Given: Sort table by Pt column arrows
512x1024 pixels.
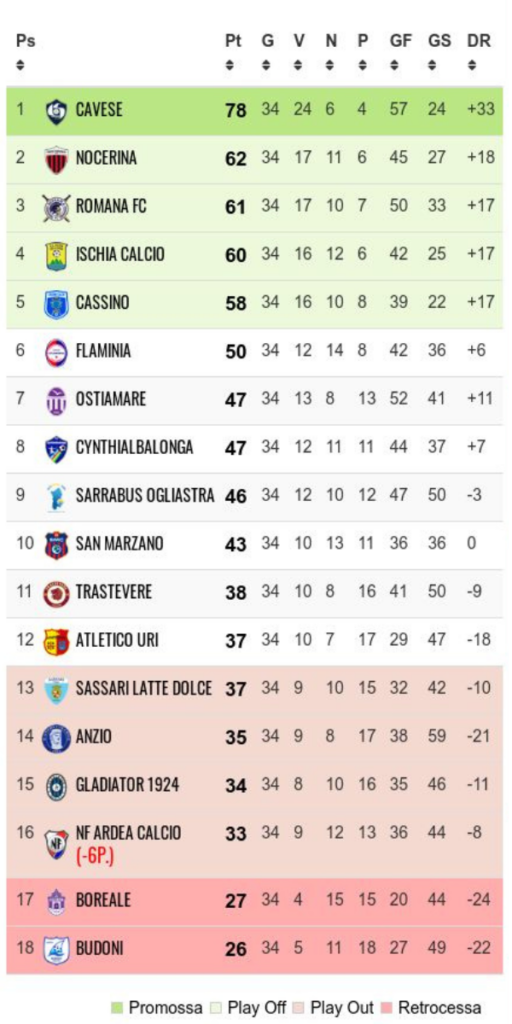Looking at the screenshot, I should tap(230, 65).
